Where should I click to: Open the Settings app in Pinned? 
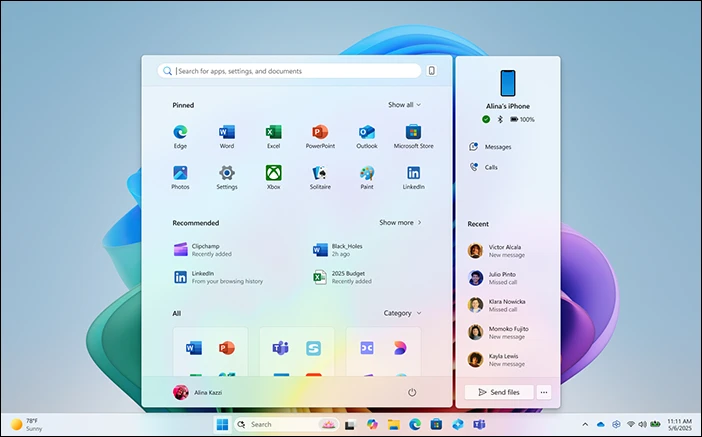coord(227,177)
